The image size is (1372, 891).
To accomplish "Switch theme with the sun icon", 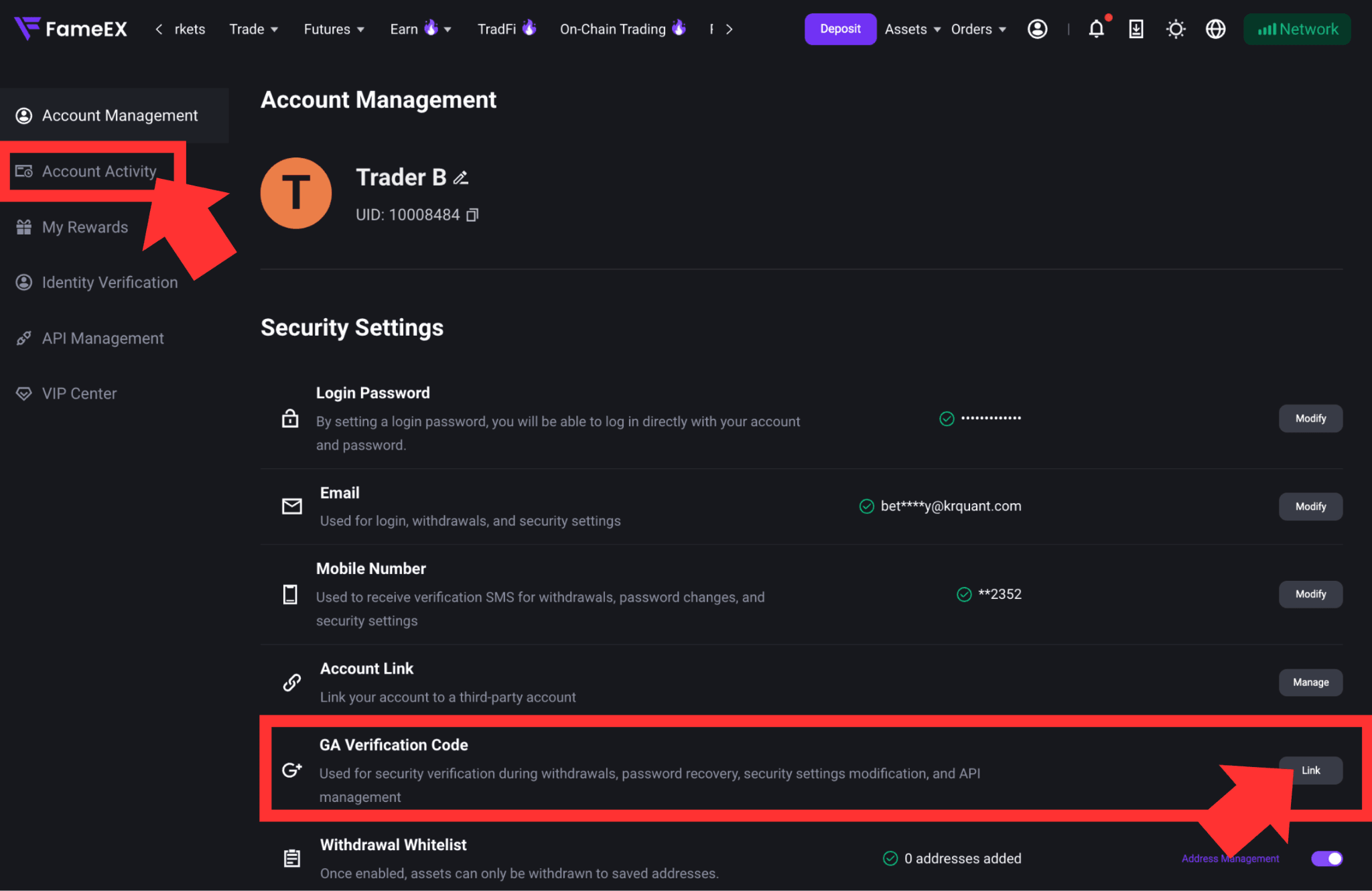I will point(1175,29).
